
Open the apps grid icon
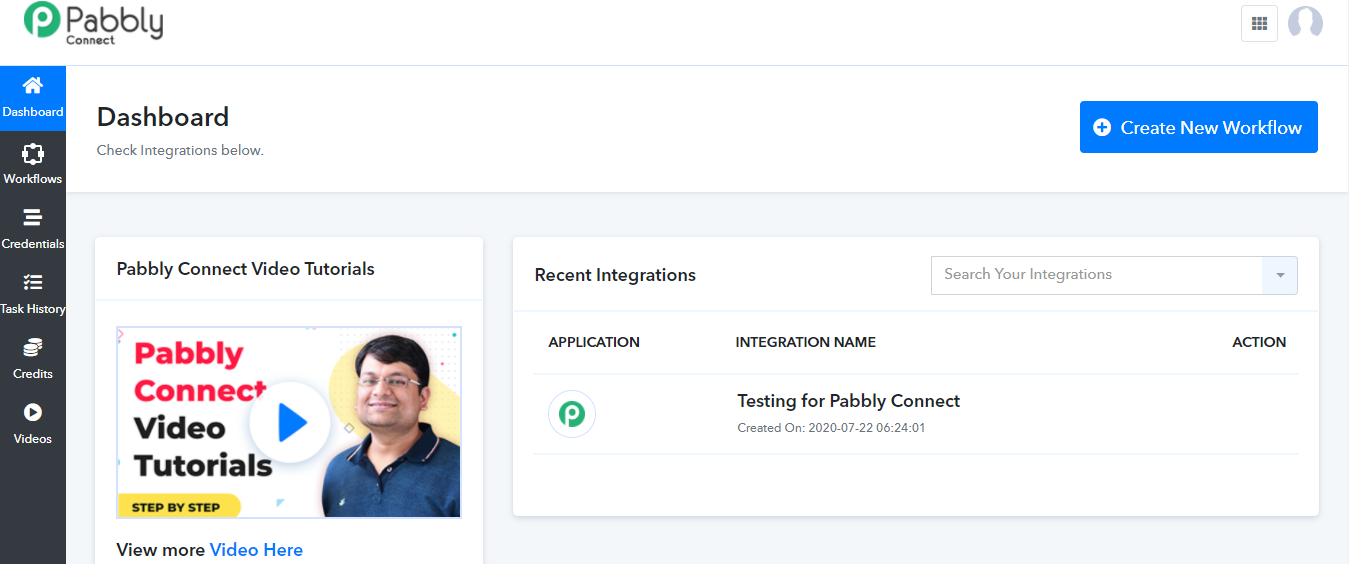coord(1259,23)
